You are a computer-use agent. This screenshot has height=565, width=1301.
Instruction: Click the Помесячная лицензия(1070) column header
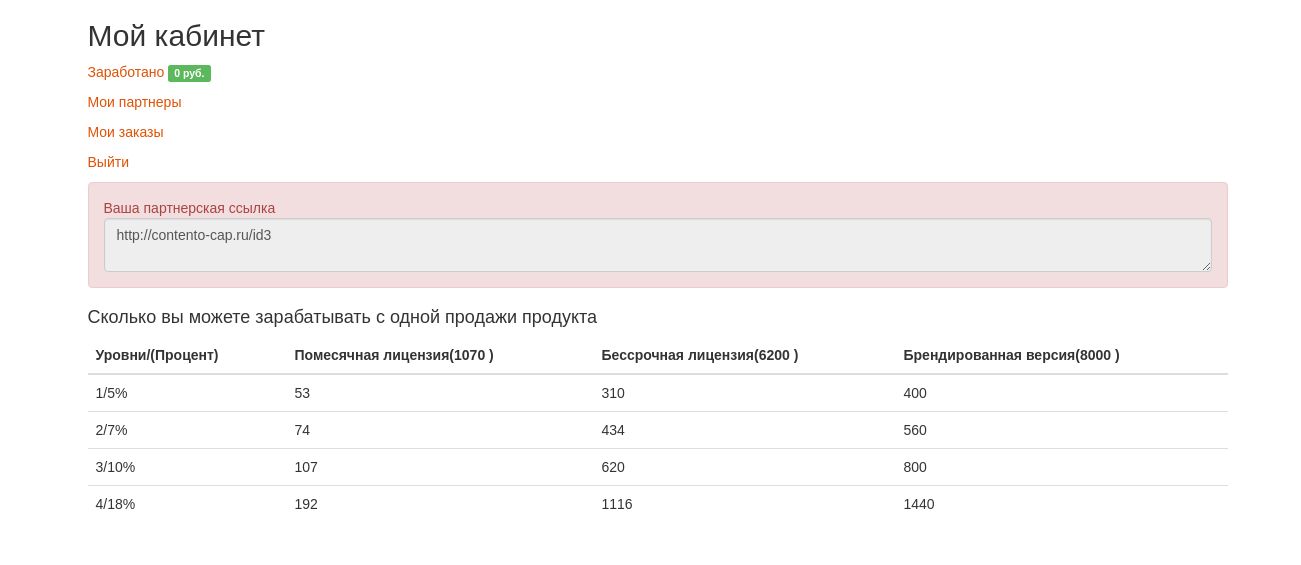[x=393, y=355]
